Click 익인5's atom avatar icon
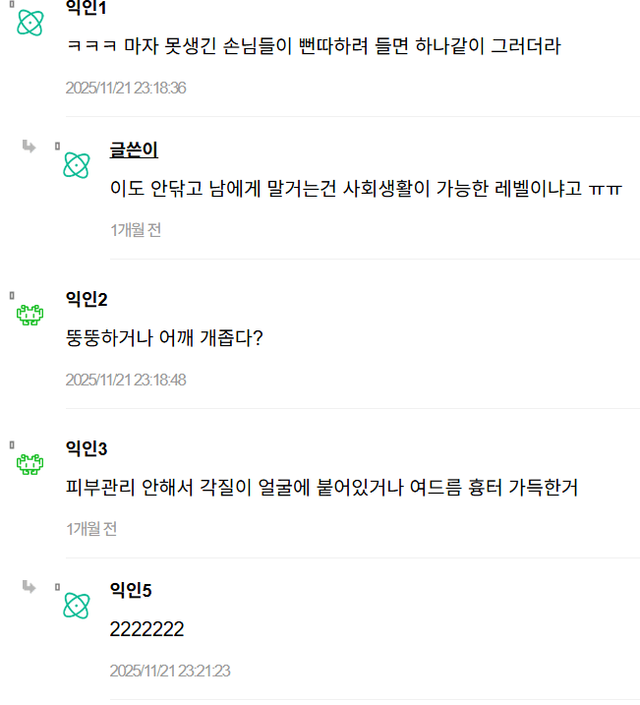 76,605
